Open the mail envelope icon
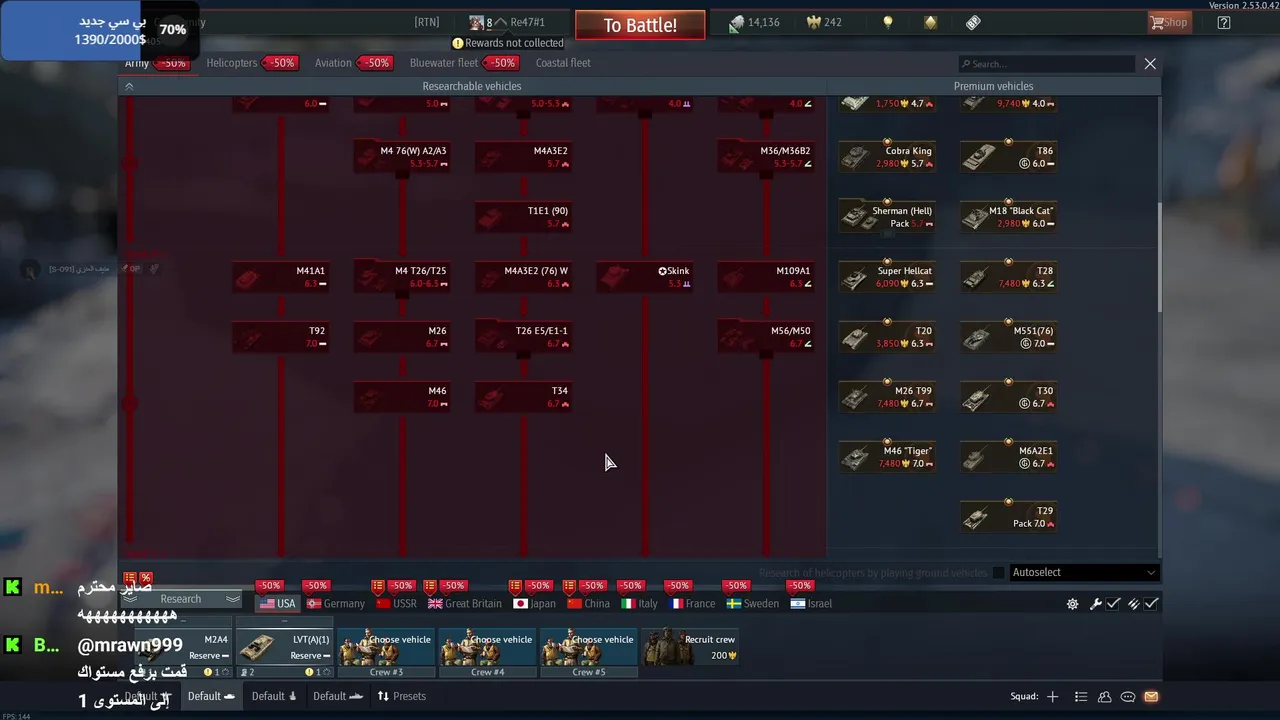Image resolution: width=1280 pixels, height=720 pixels. (x=1151, y=697)
